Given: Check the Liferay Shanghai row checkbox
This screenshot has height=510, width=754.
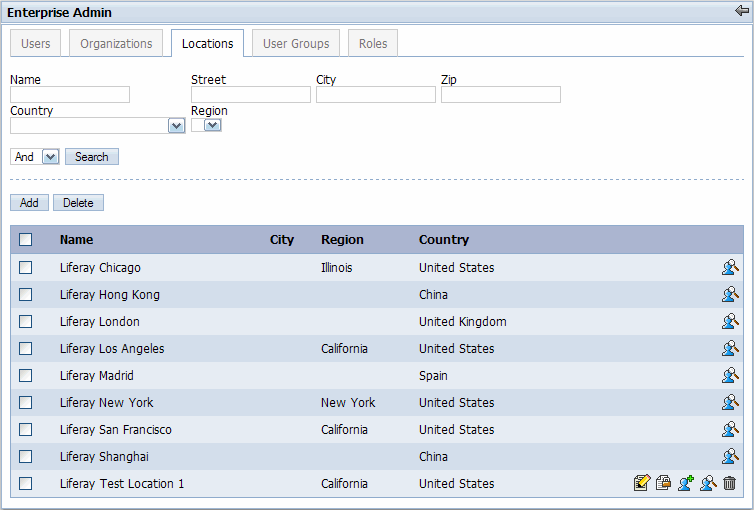Looking at the screenshot, I should pyautogui.click(x=25, y=456).
